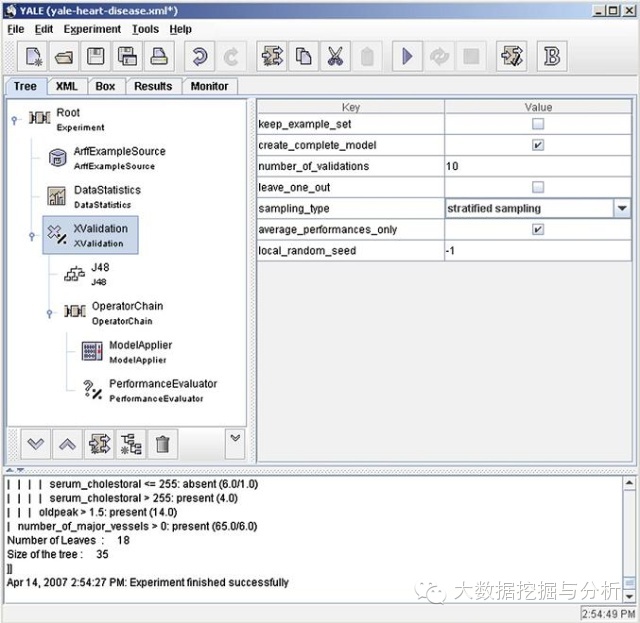This screenshot has width=640, height=623.
Task: Select the J48 learner operator
Action: [87, 274]
